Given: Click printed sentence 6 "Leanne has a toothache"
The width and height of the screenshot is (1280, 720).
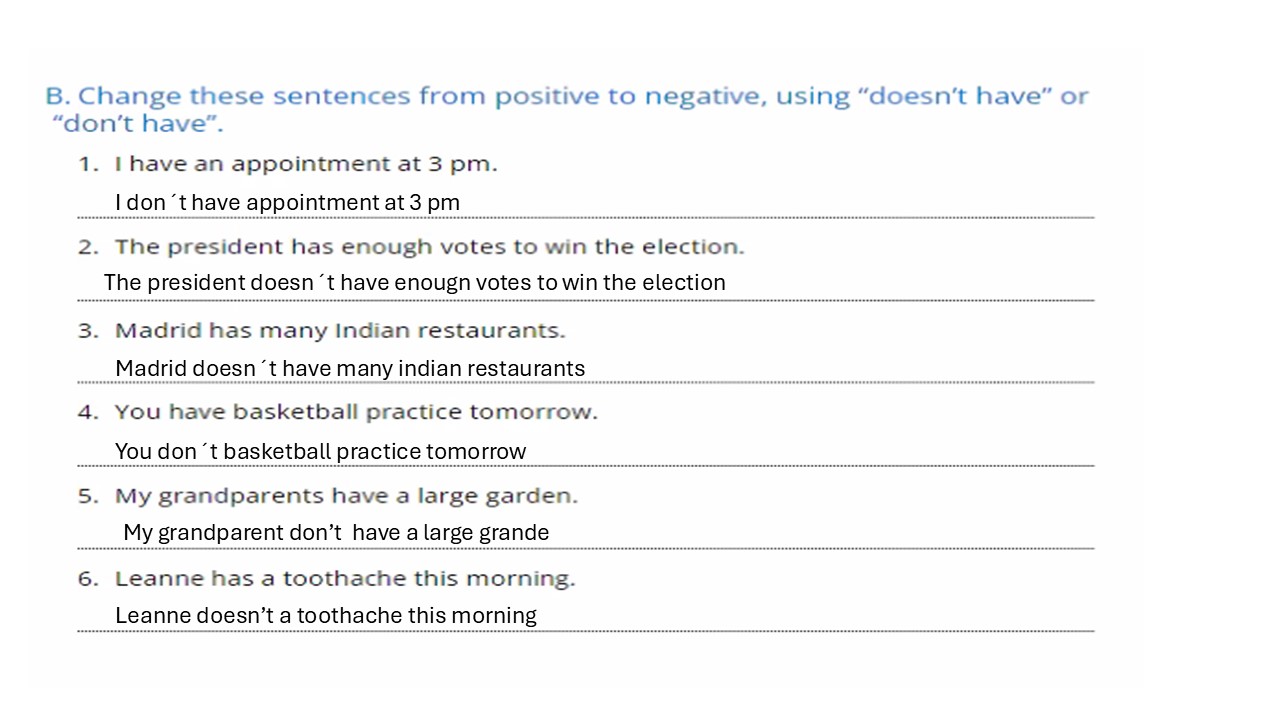Looking at the screenshot, I should [345, 579].
